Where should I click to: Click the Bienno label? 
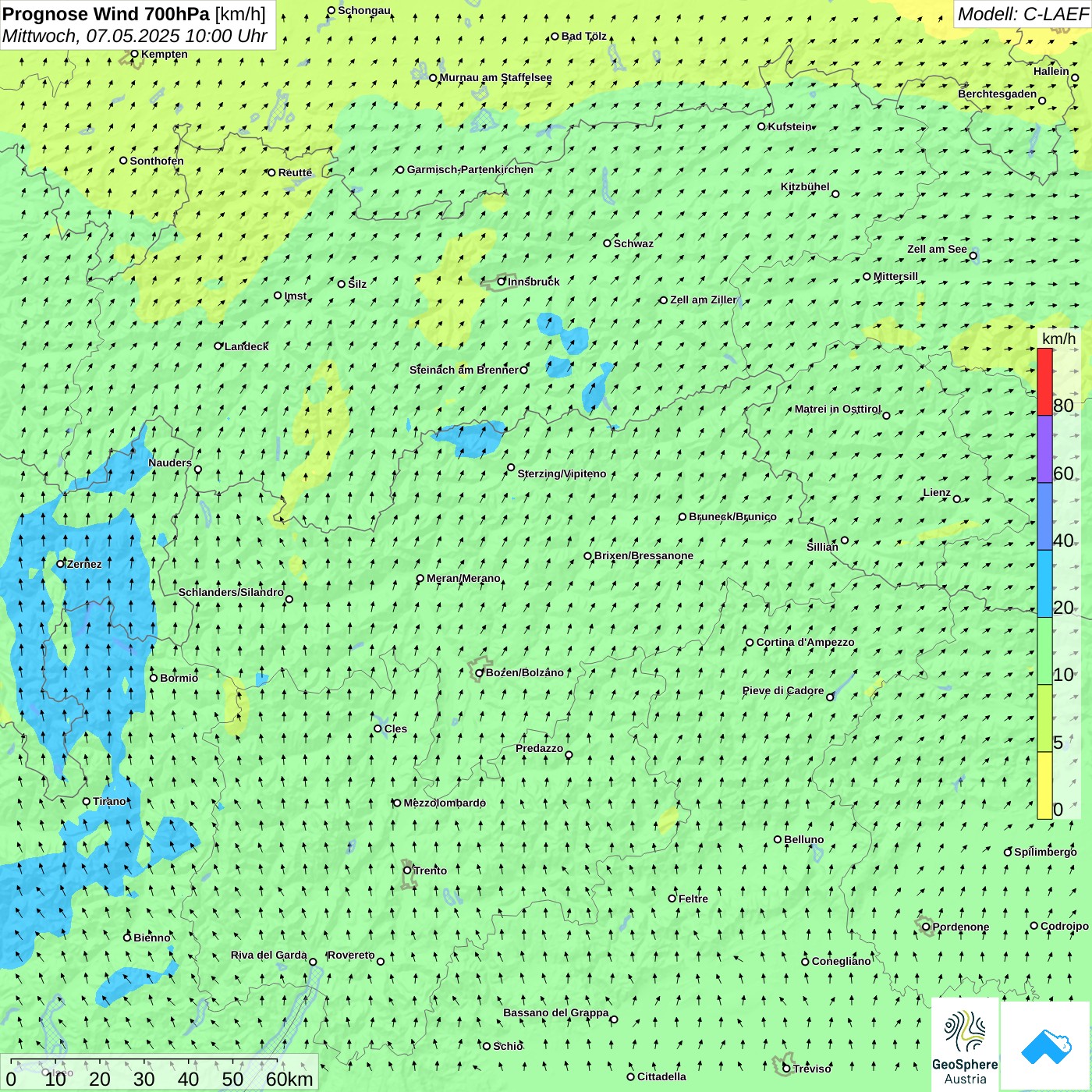pyautogui.click(x=152, y=938)
